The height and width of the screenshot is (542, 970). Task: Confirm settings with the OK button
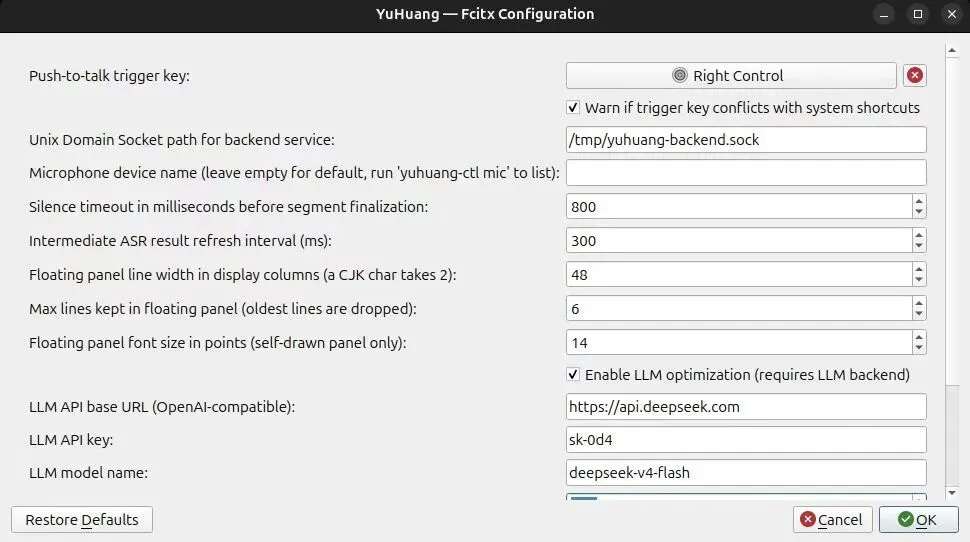click(x=919, y=520)
